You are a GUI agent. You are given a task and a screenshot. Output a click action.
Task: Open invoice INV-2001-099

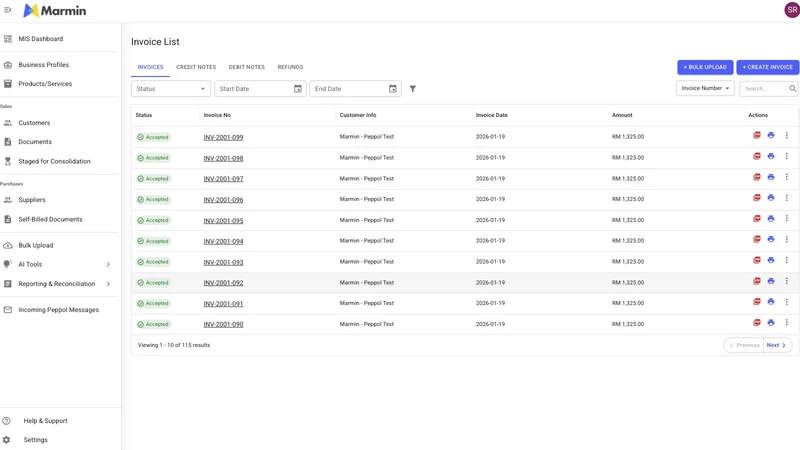pos(223,137)
